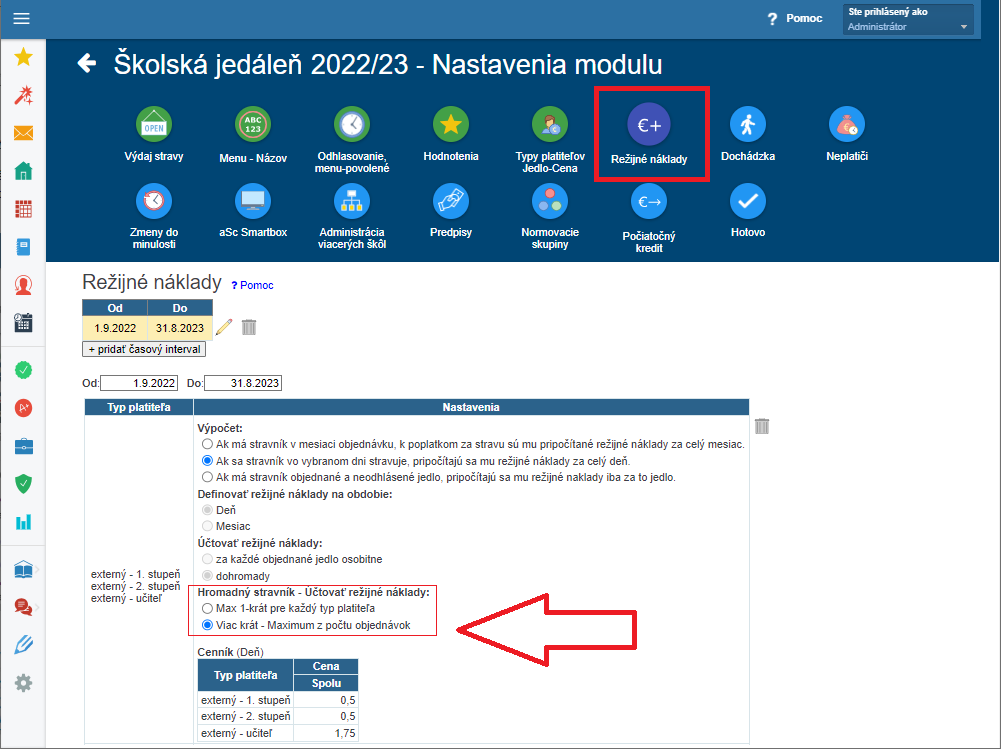
Task: Open the mail envelope sidebar icon
Action: [x=24, y=133]
